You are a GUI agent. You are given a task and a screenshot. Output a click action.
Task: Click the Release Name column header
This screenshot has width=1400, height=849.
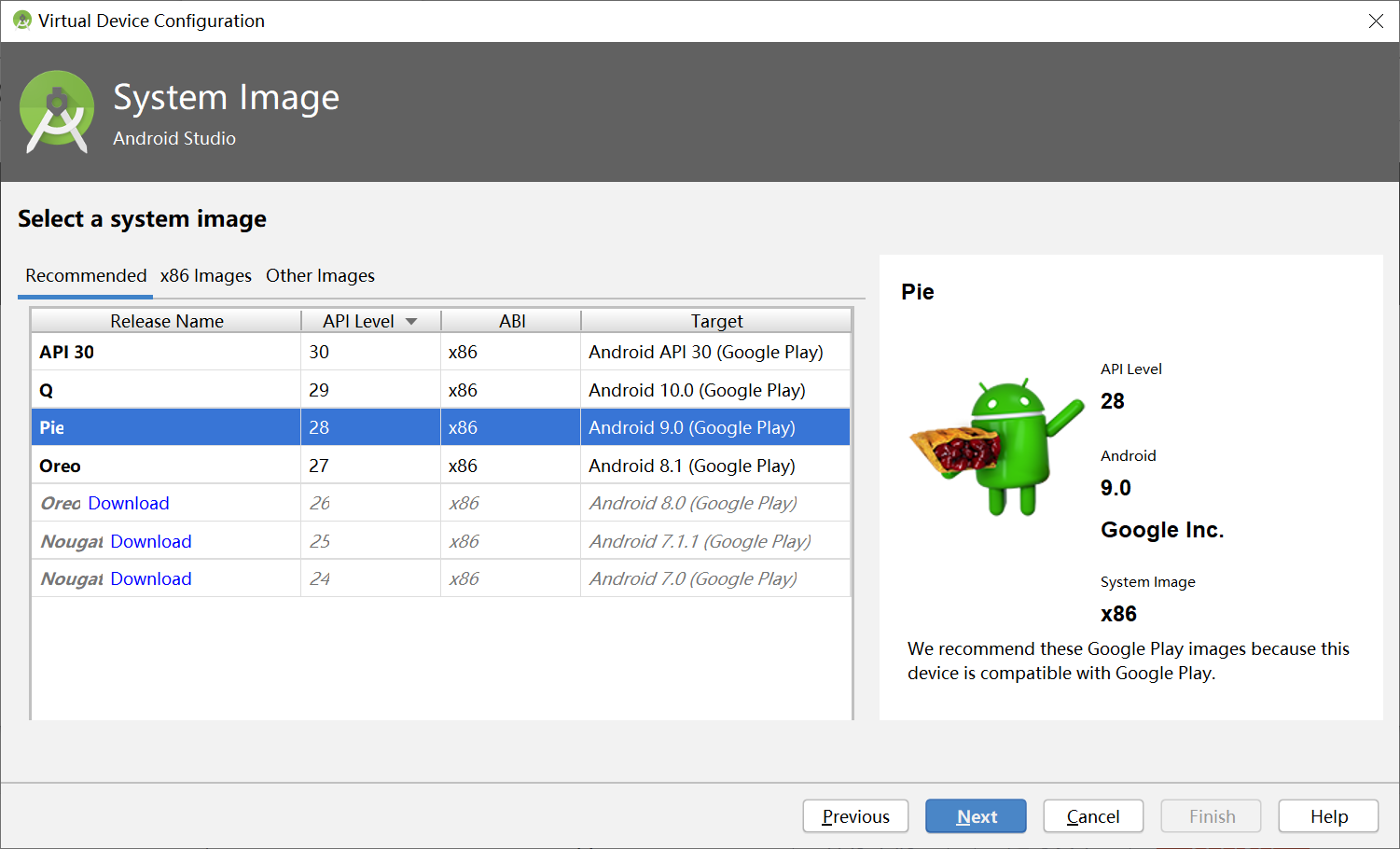click(x=166, y=320)
